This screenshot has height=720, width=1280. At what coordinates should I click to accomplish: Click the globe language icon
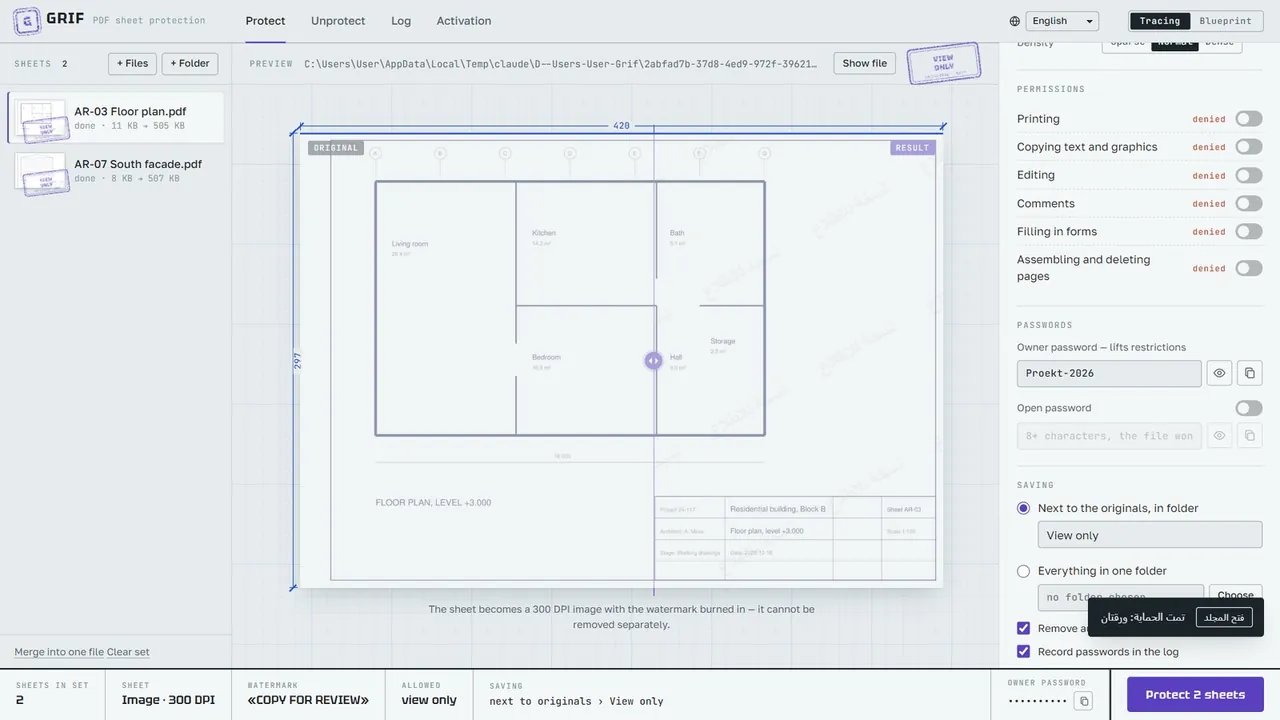1015,21
